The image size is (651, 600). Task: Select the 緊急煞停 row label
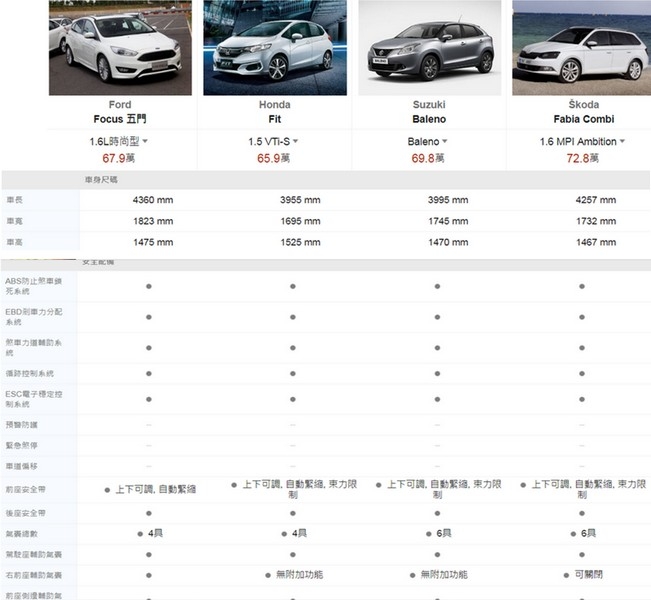(21, 446)
